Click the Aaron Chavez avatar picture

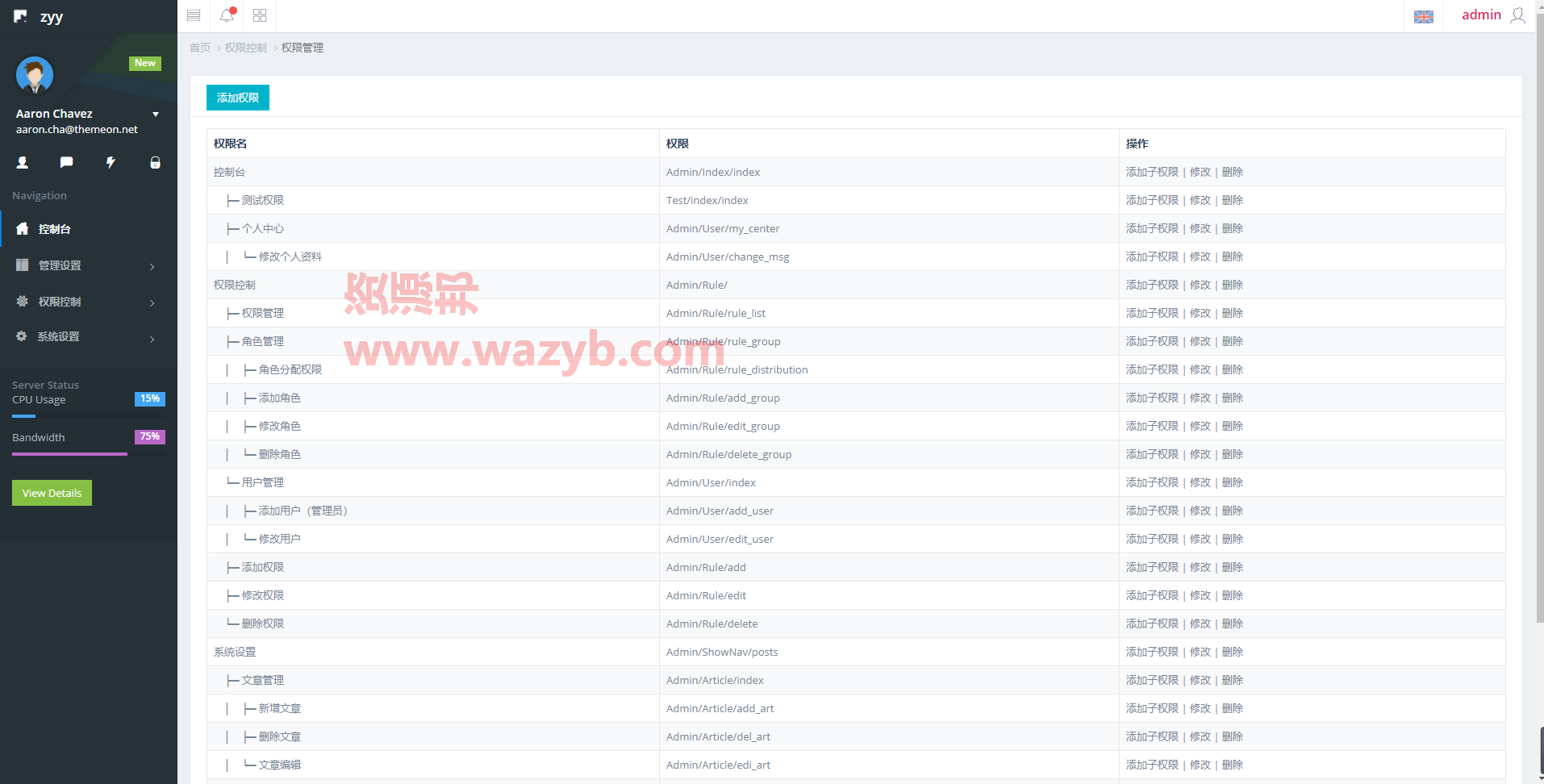tap(35, 76)
